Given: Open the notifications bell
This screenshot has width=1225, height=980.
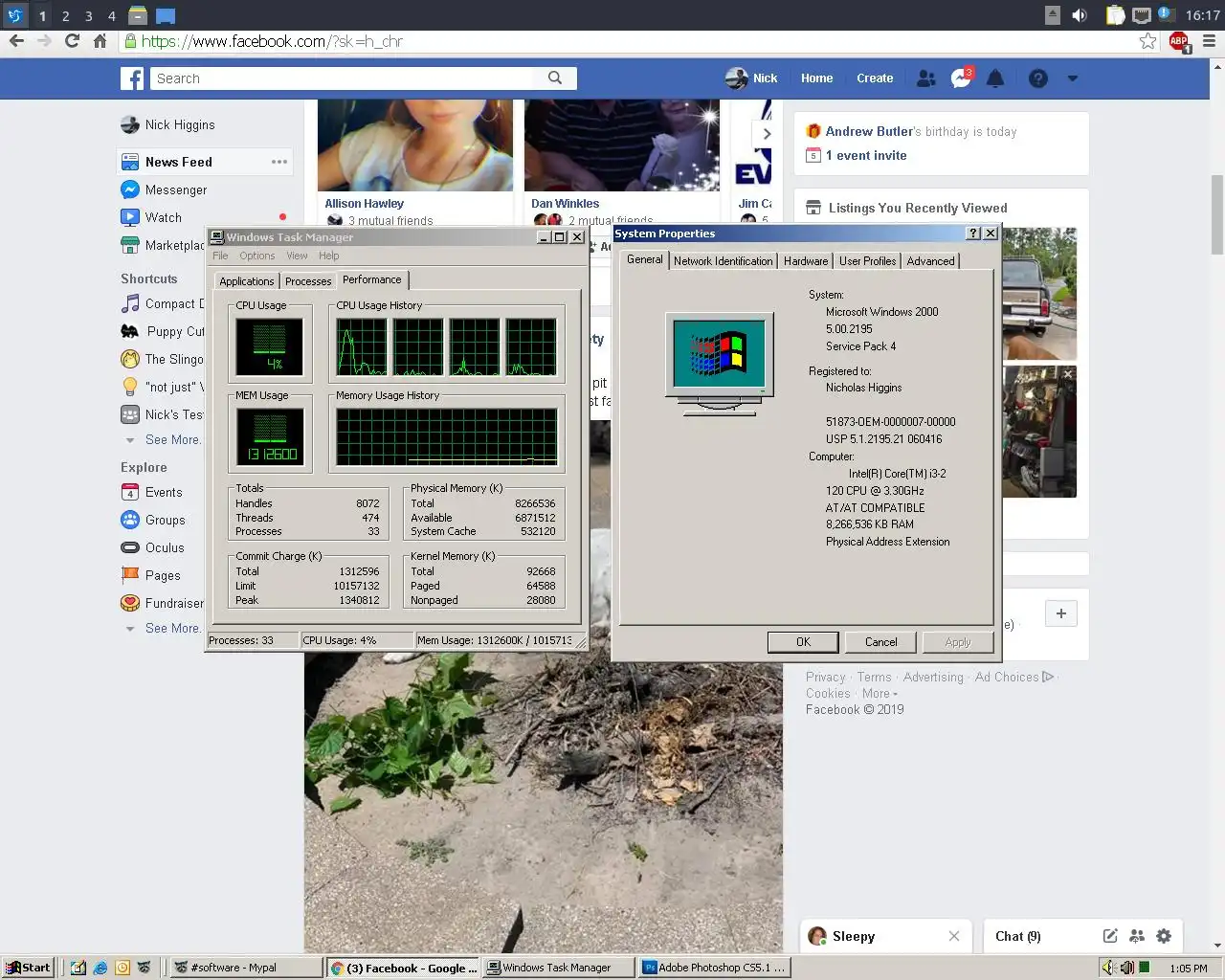Looking at the screenshot, I should tap(995, 78).
